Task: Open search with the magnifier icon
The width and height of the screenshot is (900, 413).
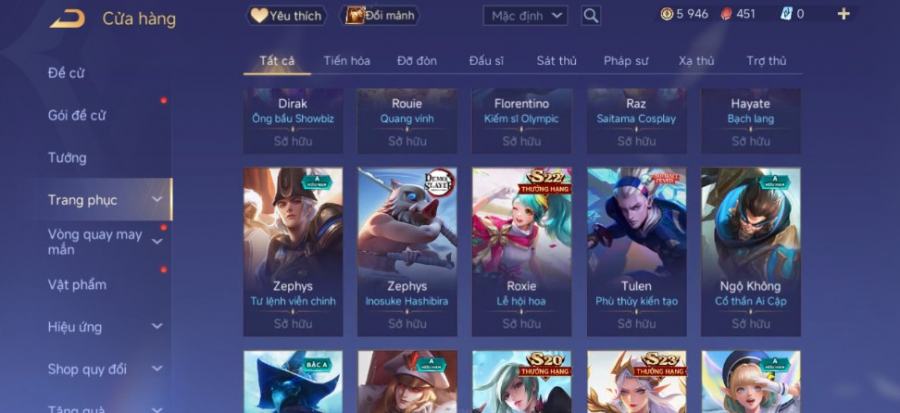Action: (591, 15)
